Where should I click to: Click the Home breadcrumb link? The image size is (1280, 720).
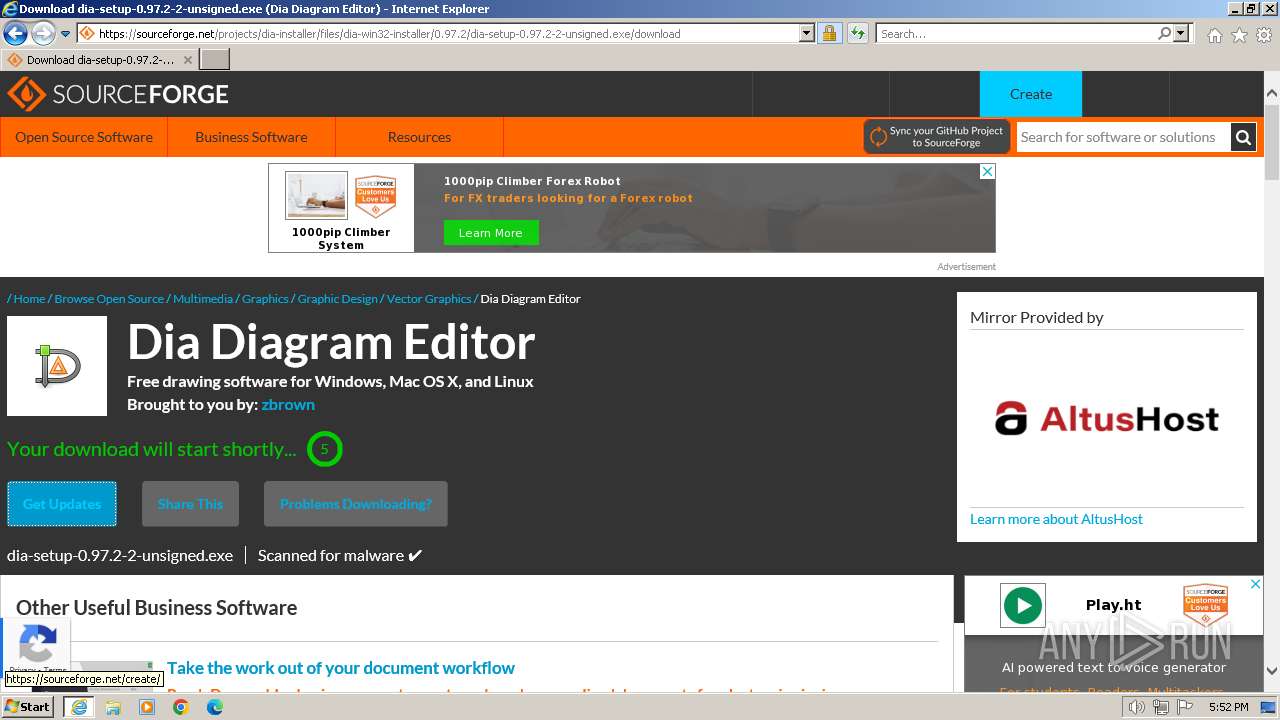click(29, 299)
